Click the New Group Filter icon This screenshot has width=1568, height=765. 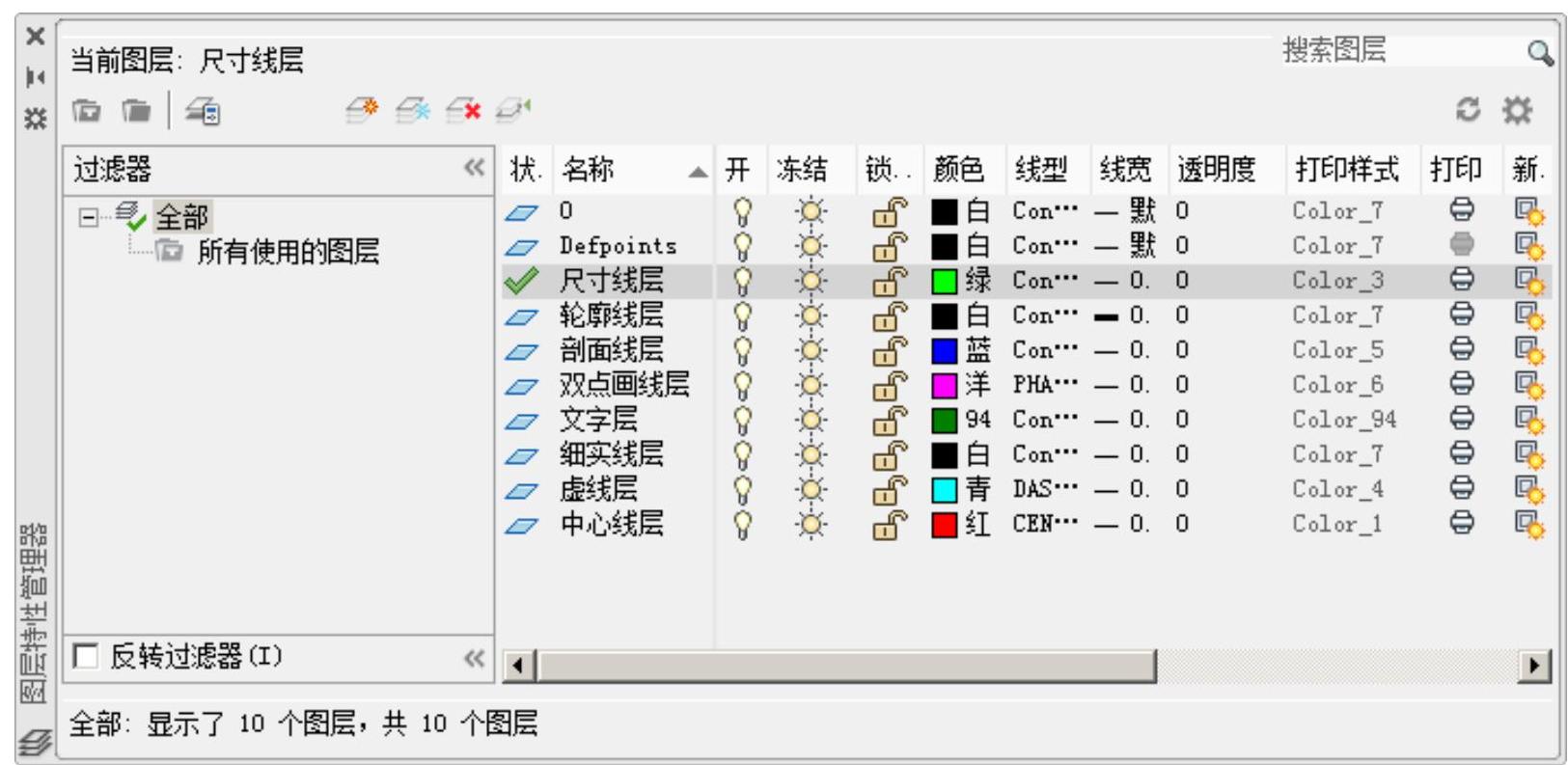point(136,111)
